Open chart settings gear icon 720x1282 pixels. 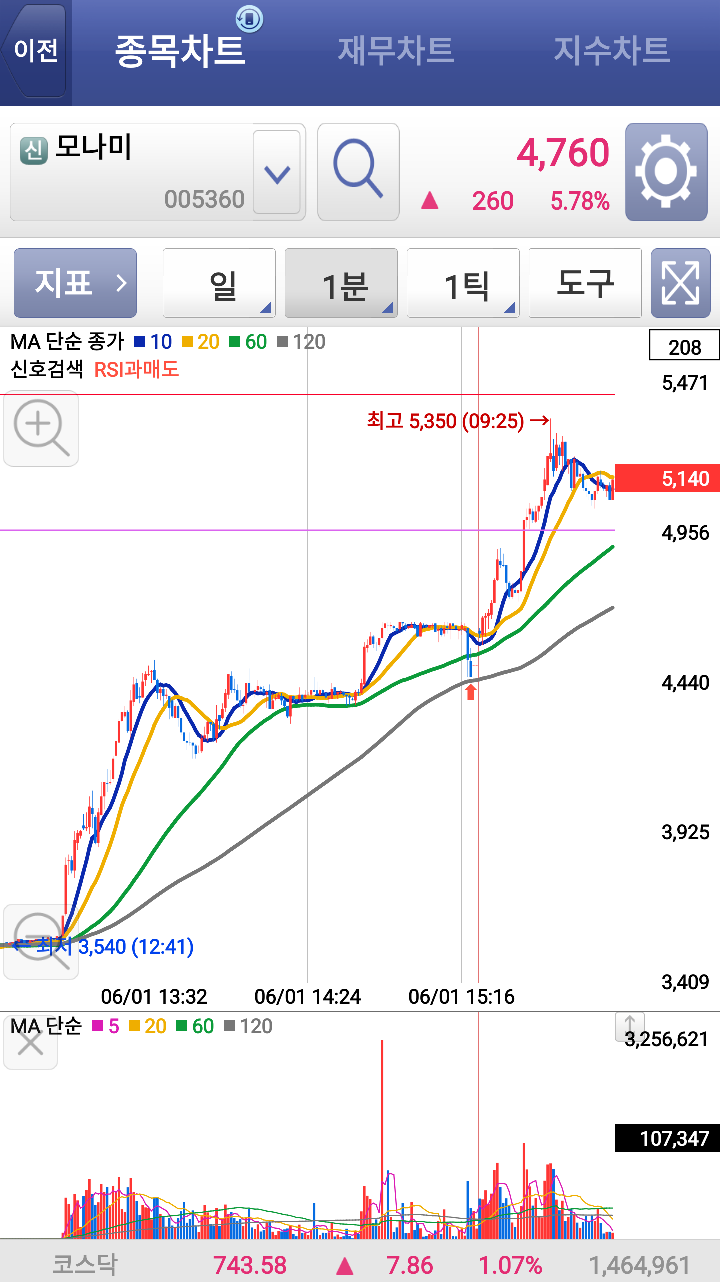click(x=666, y=172)
